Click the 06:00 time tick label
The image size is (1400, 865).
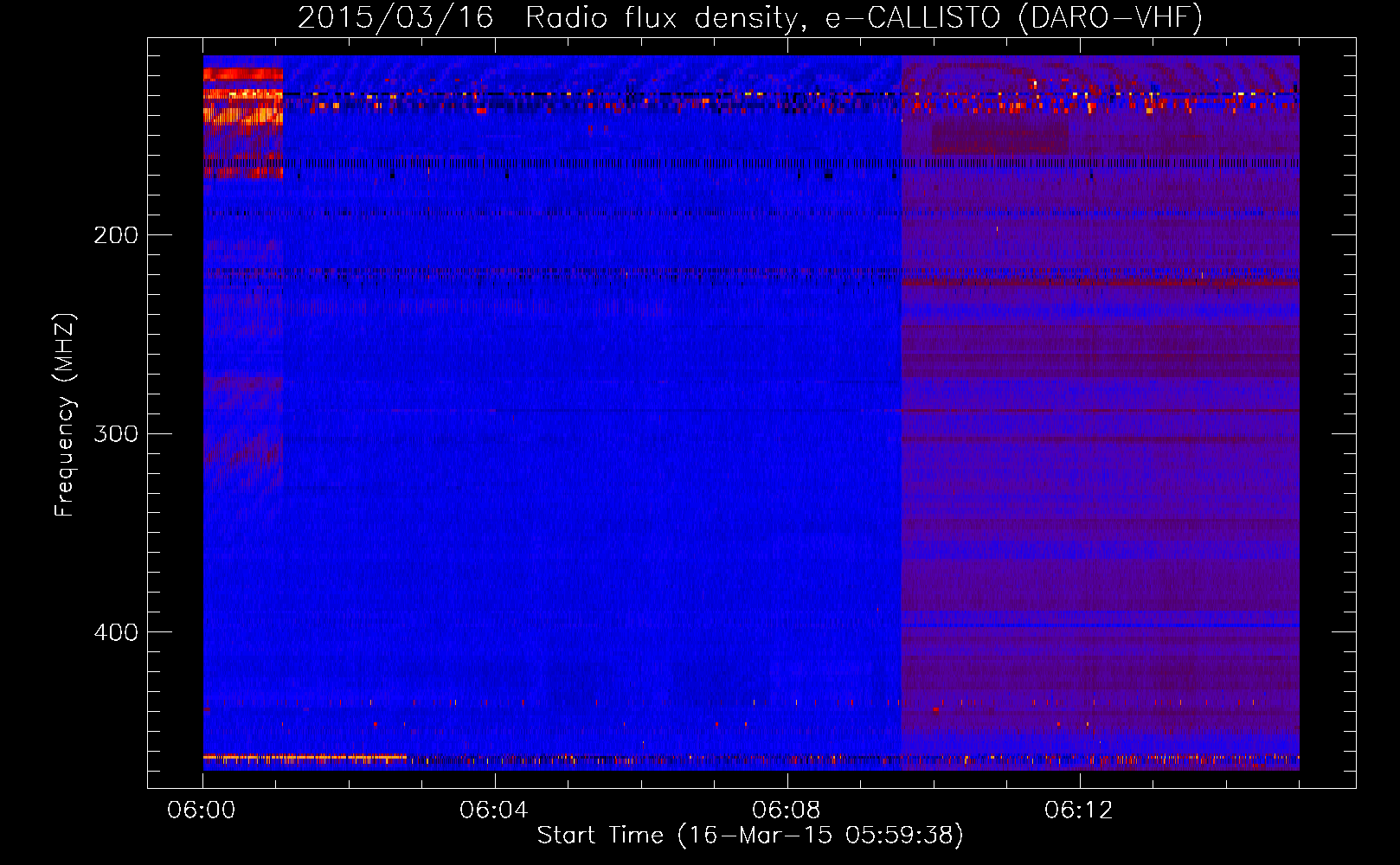pyautogui.click(x=202, y=811)
